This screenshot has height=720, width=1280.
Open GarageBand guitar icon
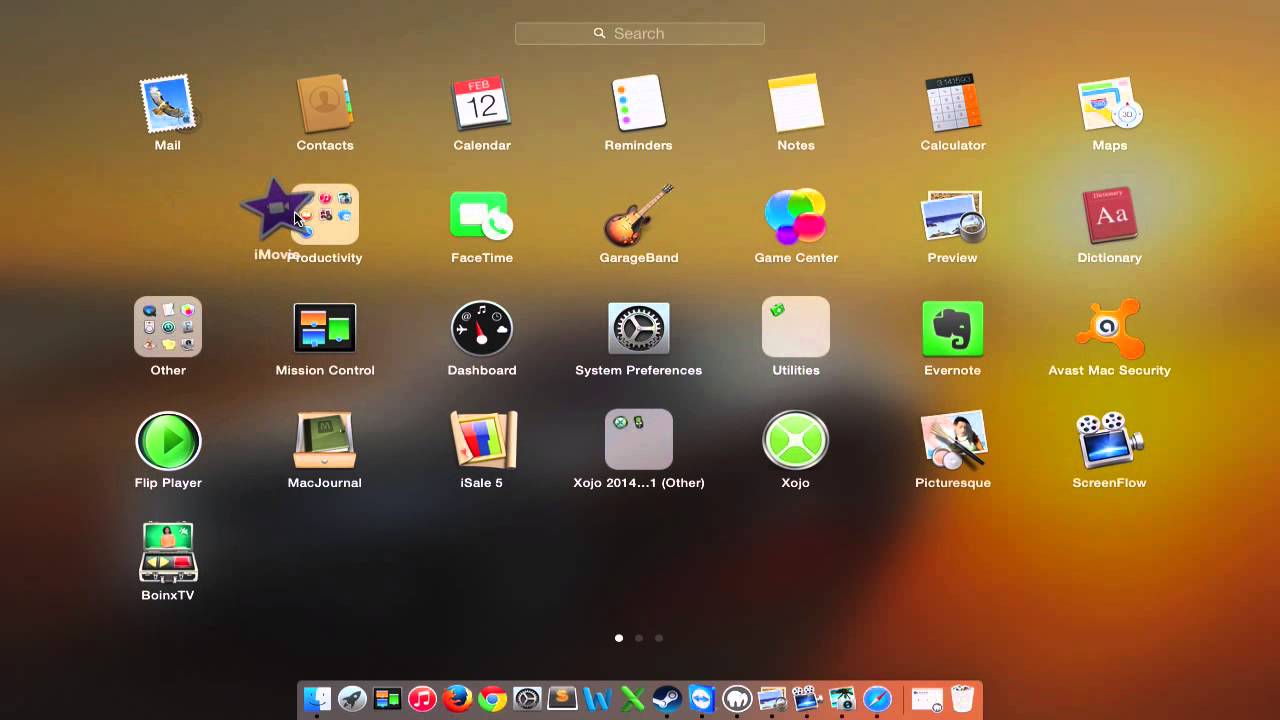[639, 216]
